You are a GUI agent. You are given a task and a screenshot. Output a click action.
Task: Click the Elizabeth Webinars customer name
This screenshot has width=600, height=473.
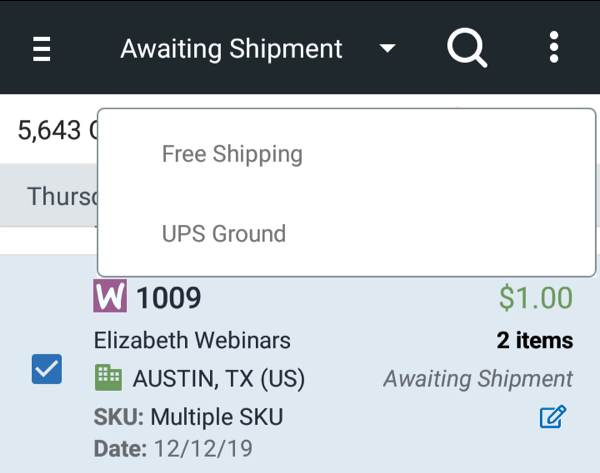click(x=192, y=340)
